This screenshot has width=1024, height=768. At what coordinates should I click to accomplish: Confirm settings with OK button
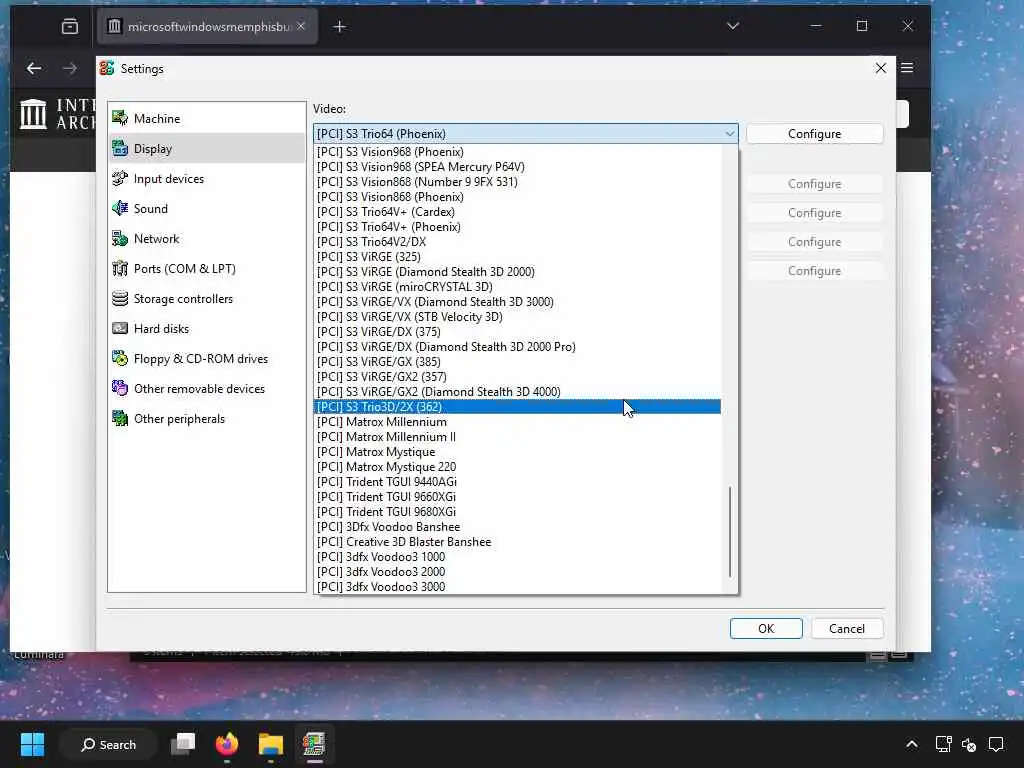[766, 628]
